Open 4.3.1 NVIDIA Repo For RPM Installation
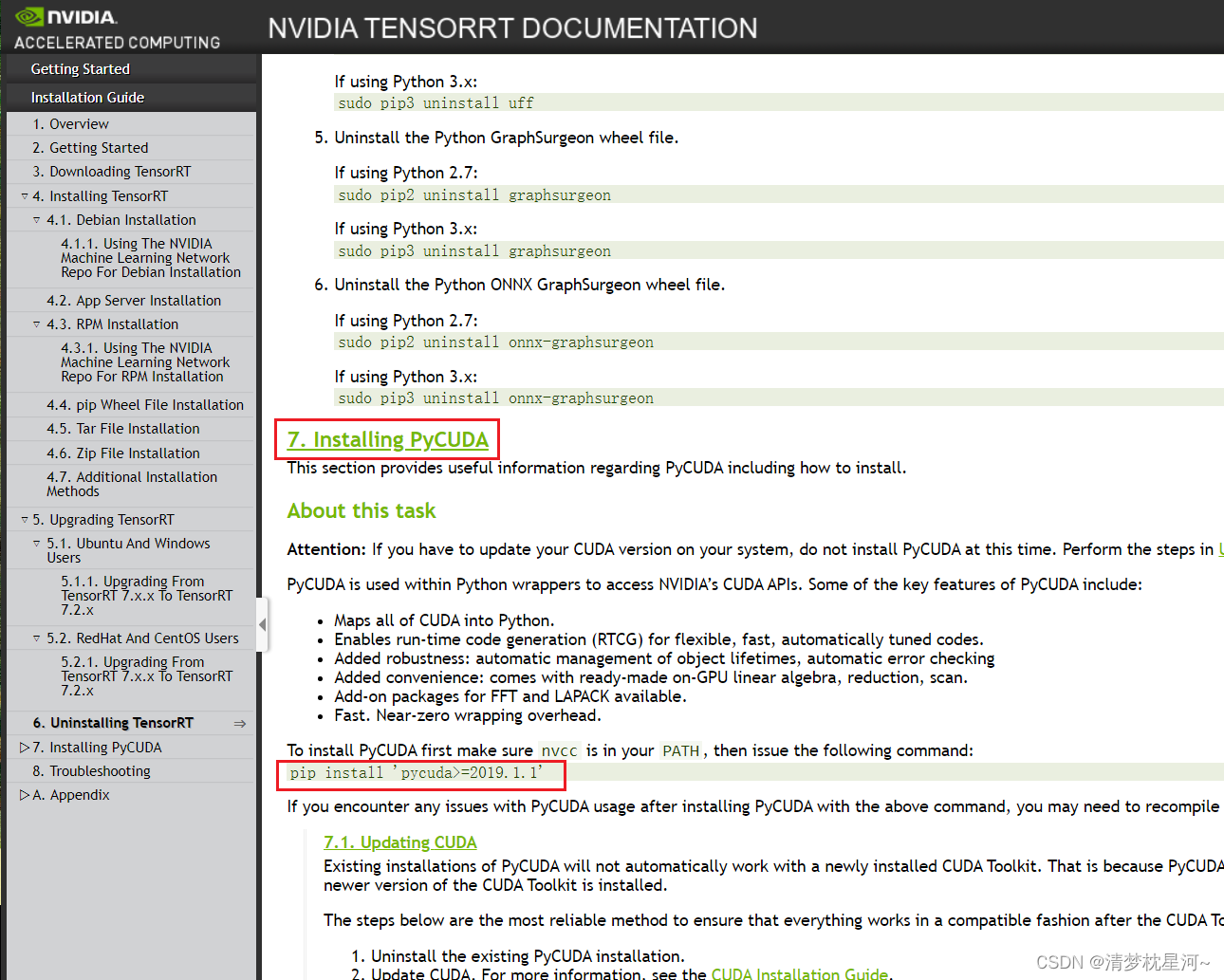The height and width of the screenshot is (980, 1224). [x=145, y=362]
